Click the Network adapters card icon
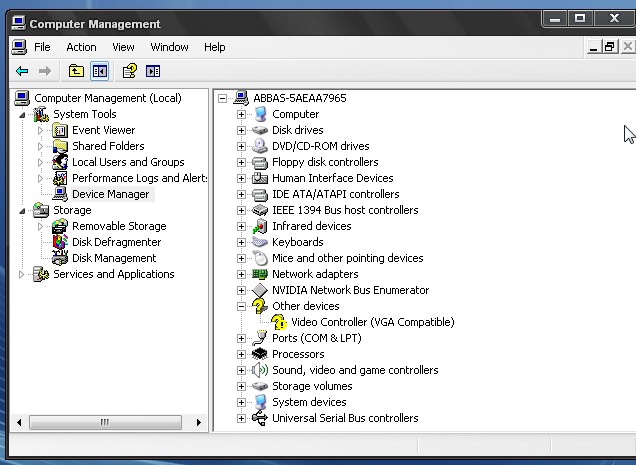This screenshot has width=636, height=465. click(260, 274)
